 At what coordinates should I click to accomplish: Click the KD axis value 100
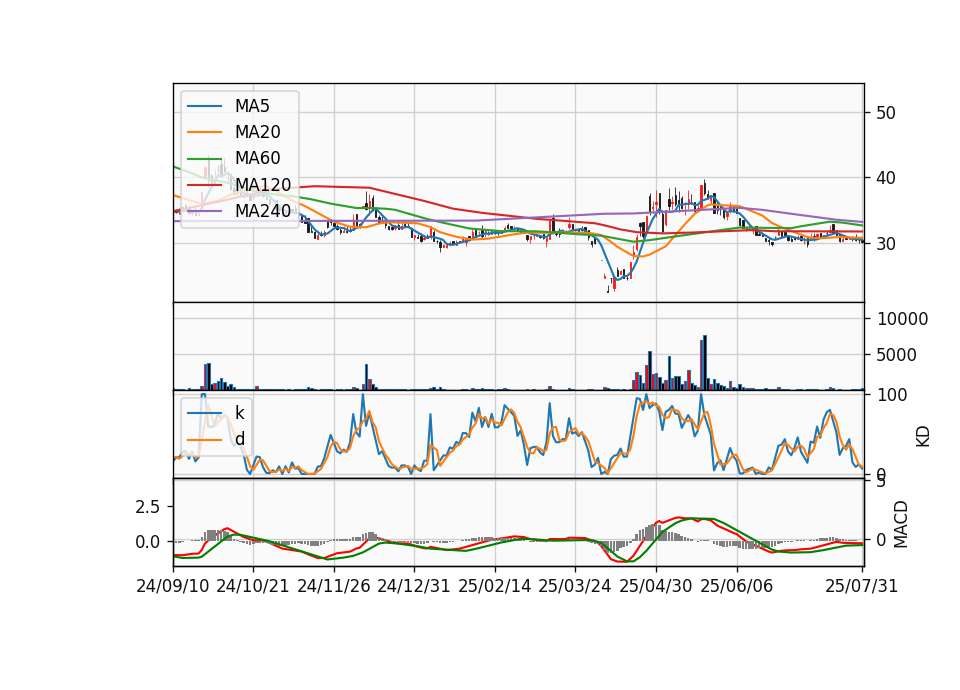click(x=892, y=395)
